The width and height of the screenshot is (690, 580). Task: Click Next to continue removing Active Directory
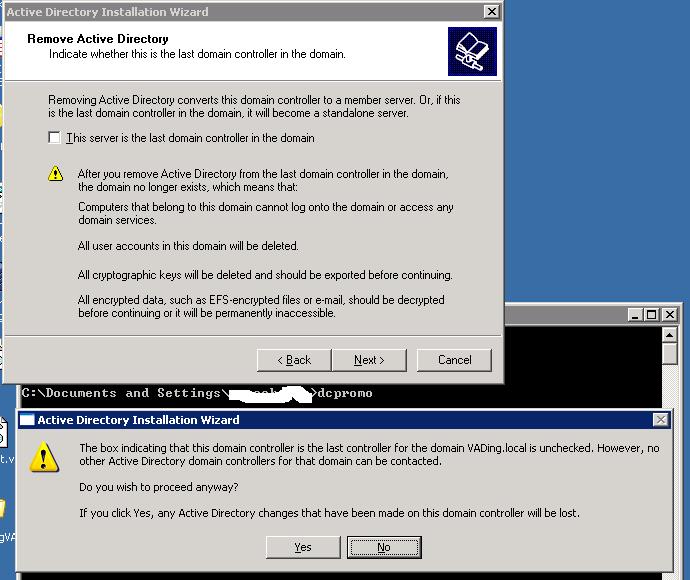pos(369,360)
